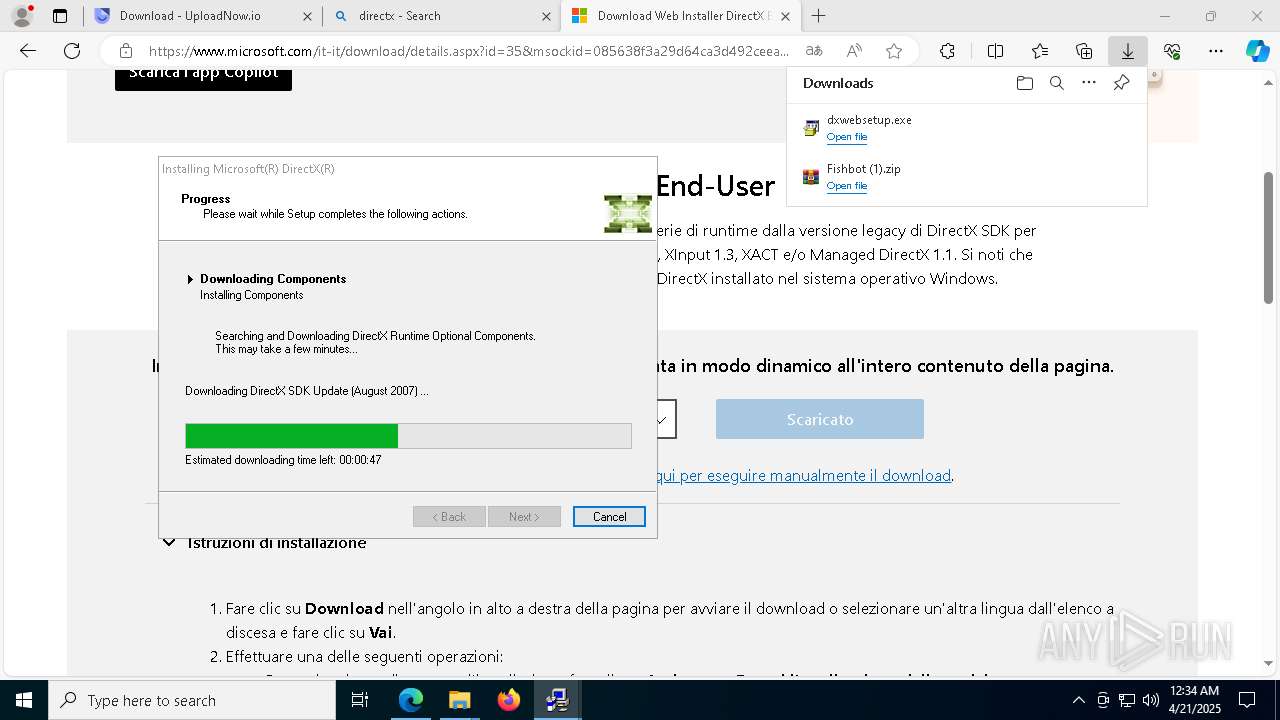This screenshot has width=1280, height=720.
Task: Click the greyed Back button in setup
Action: click(449, 517)
